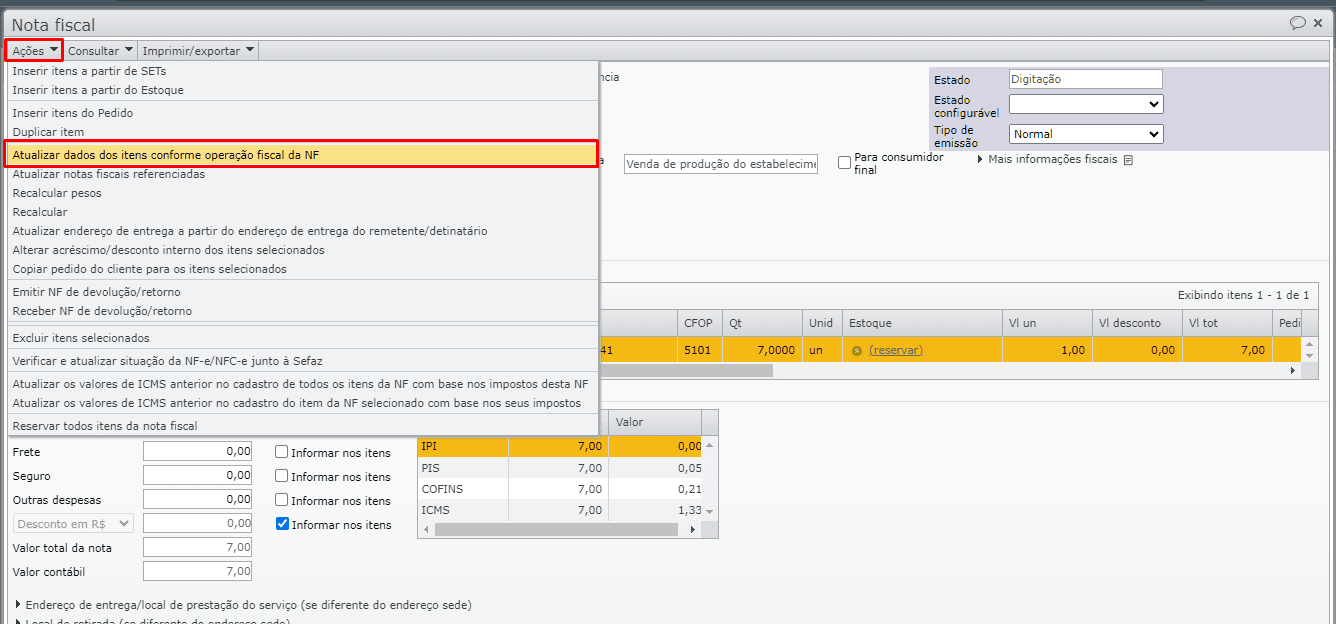Click the Venda de produção do estabelecimento field
The width and height of the screenshot is (1336, 624).
click(721, 164)
